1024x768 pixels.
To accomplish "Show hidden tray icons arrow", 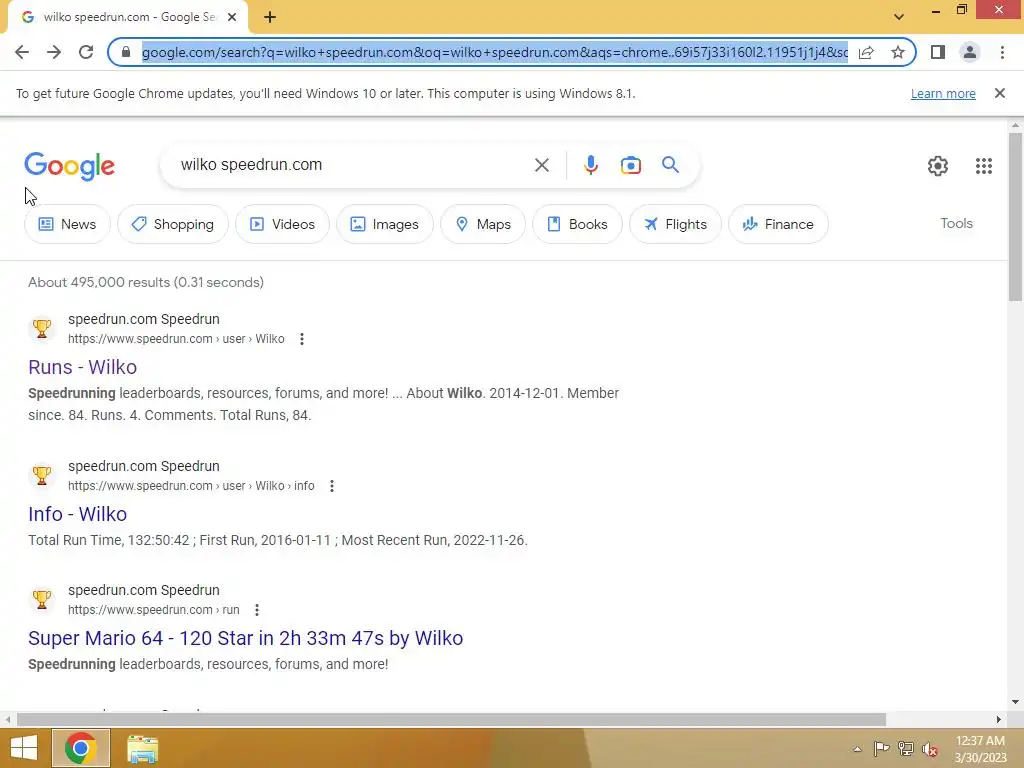I will click(857, 749).
